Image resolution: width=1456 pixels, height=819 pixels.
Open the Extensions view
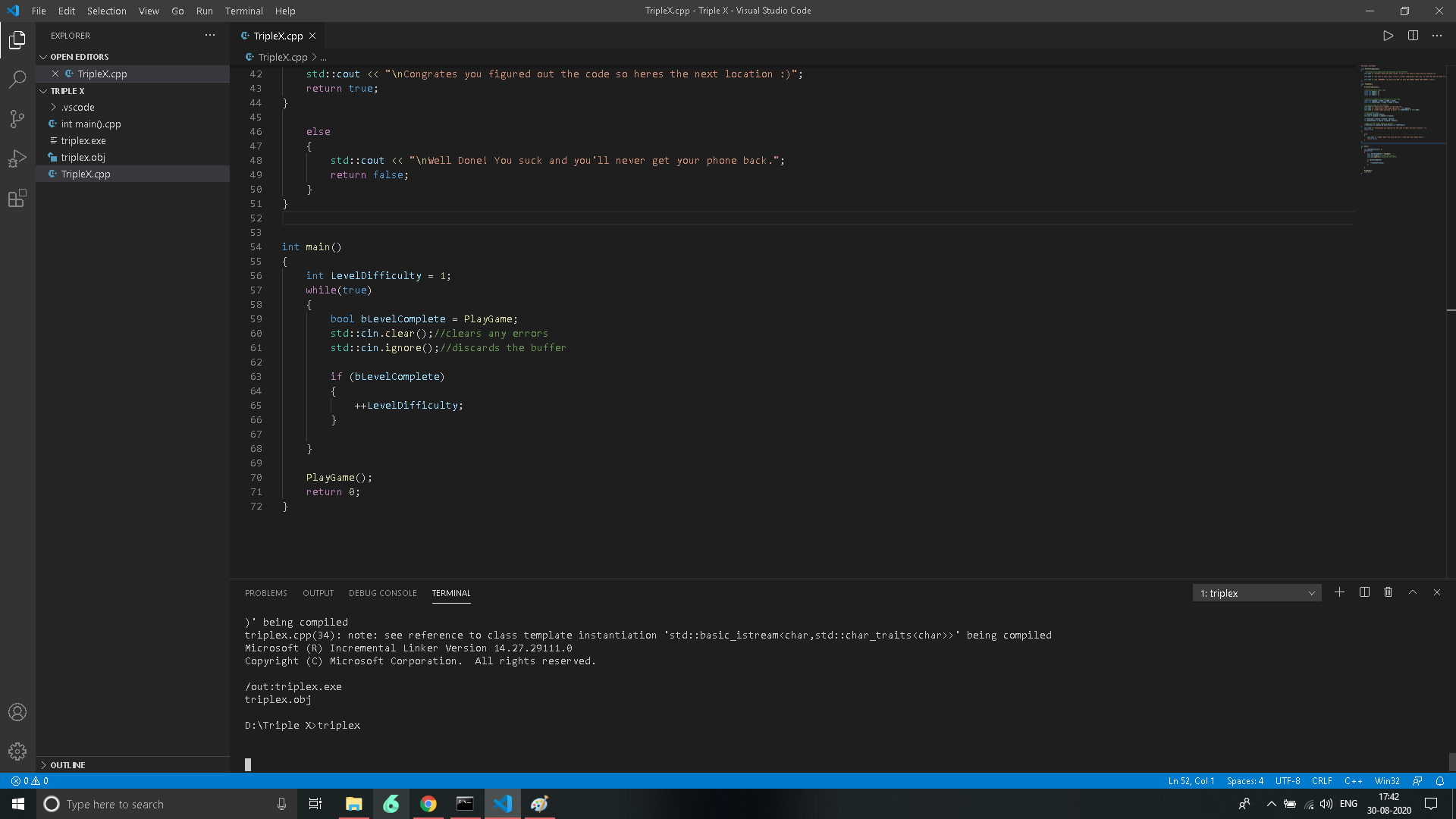coord(17,198)
